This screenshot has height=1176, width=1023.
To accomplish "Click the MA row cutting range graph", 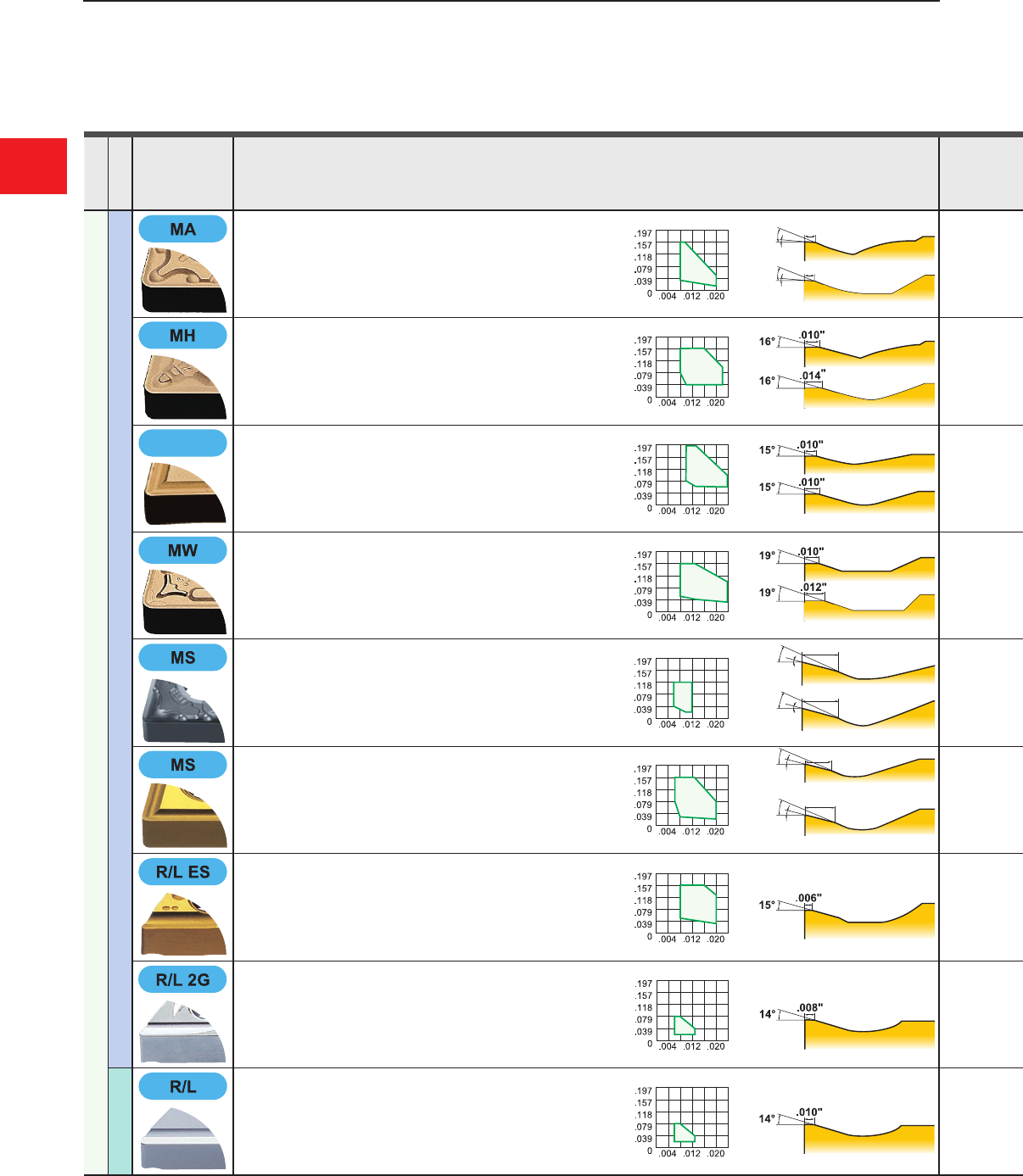I will click(691, 264).
